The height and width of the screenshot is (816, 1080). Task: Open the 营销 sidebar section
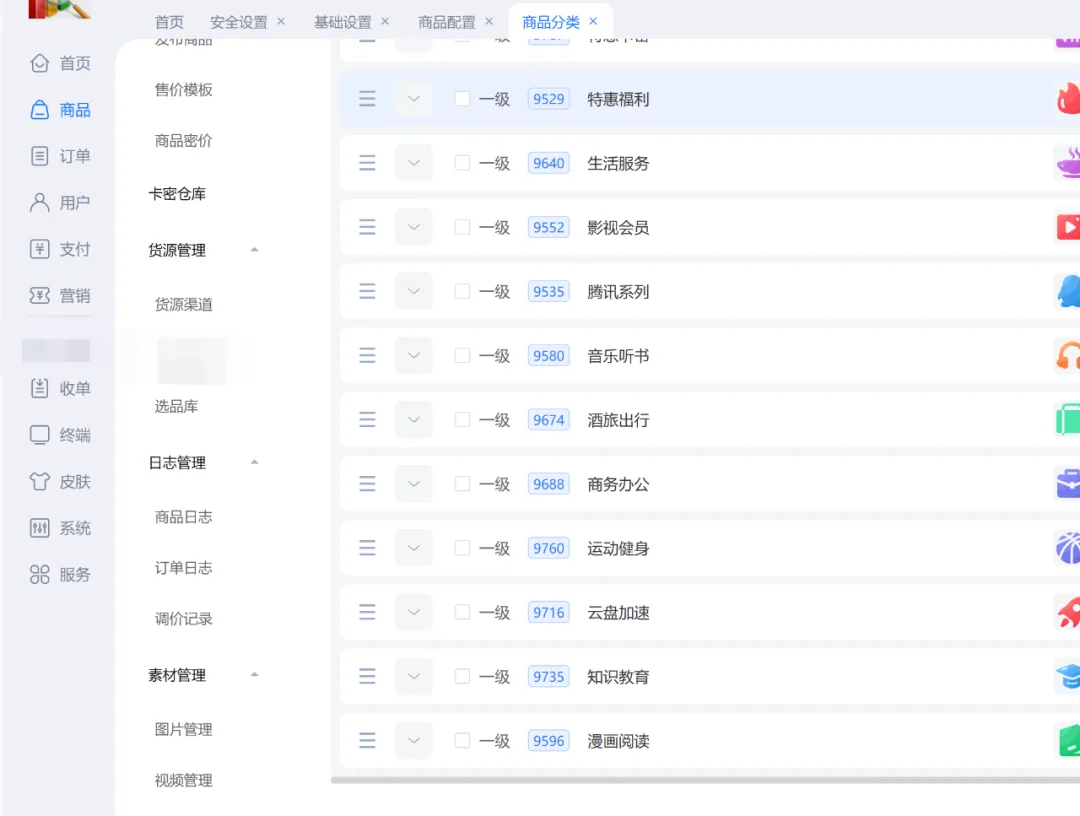tap(60, 295)
